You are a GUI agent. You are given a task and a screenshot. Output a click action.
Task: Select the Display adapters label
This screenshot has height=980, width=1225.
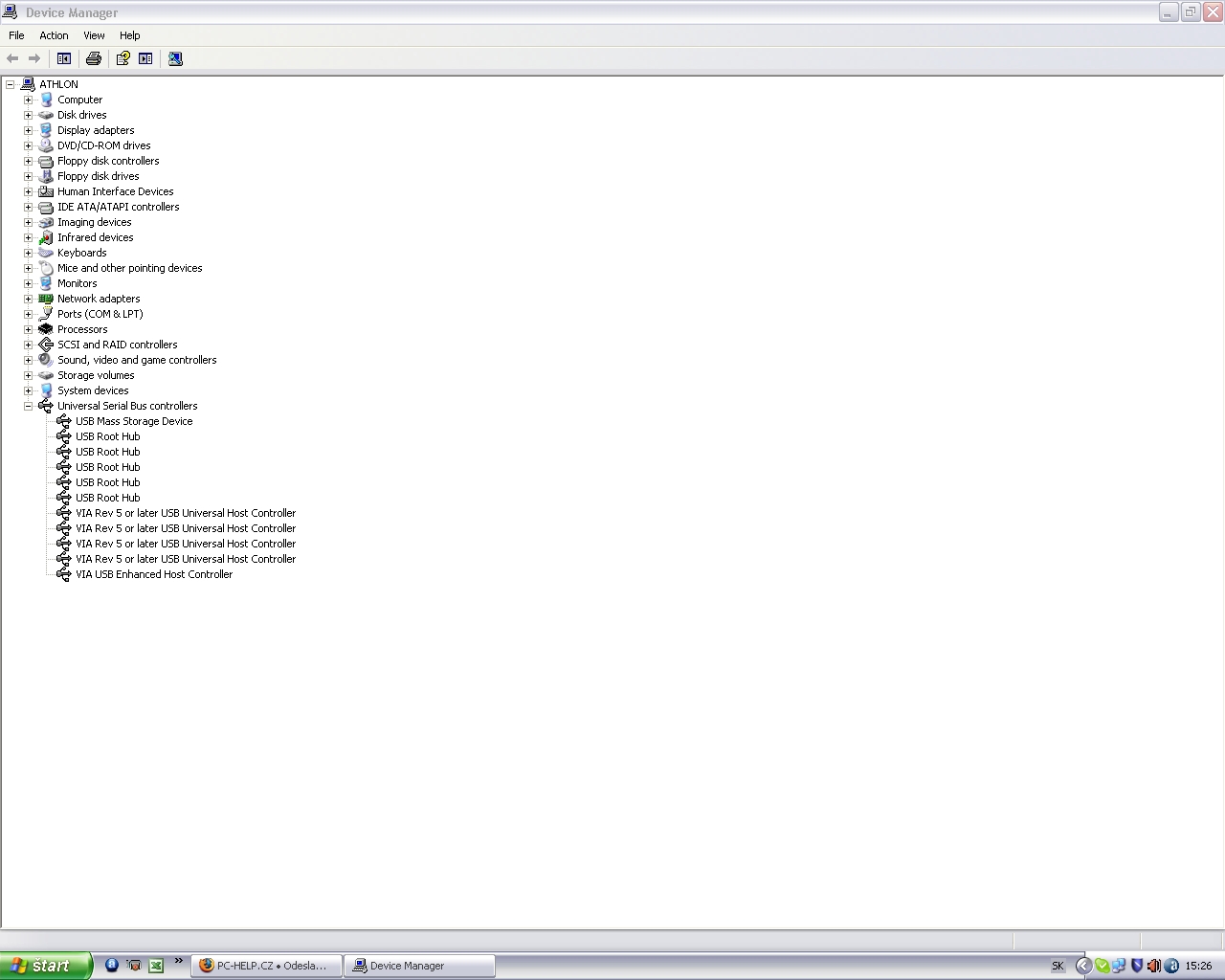[x=96, y=130]
